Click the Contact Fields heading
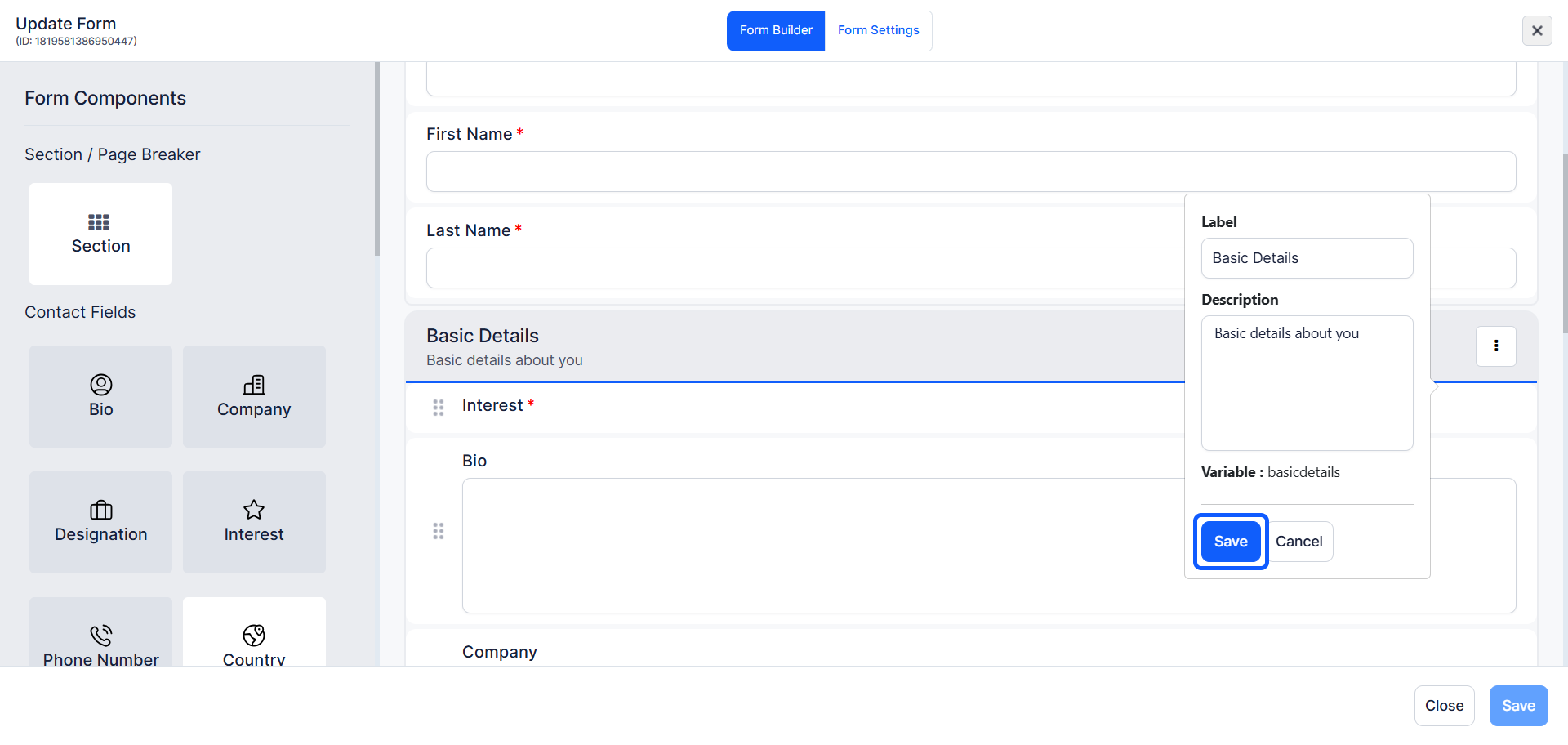The height and width of the screenshot is (745, 1568). [x=80, y=312]
